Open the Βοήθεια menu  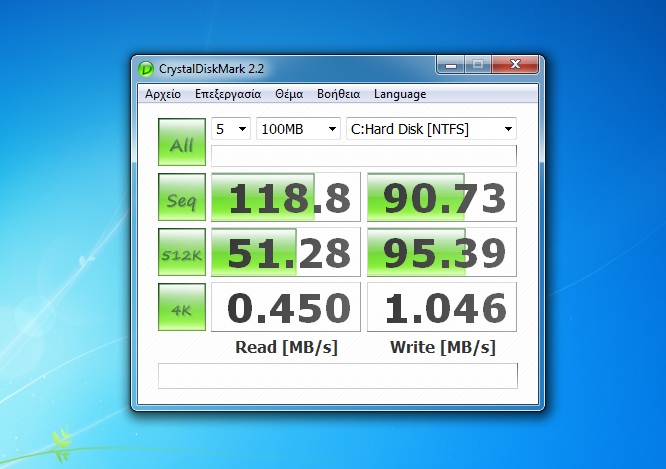339,94
